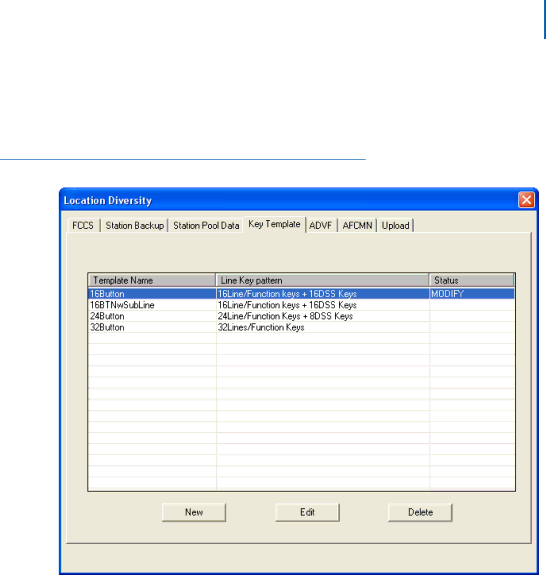Screen dimensions: 546x575
Task: Select the 24Button template row
Action: [x=301, y=316]
